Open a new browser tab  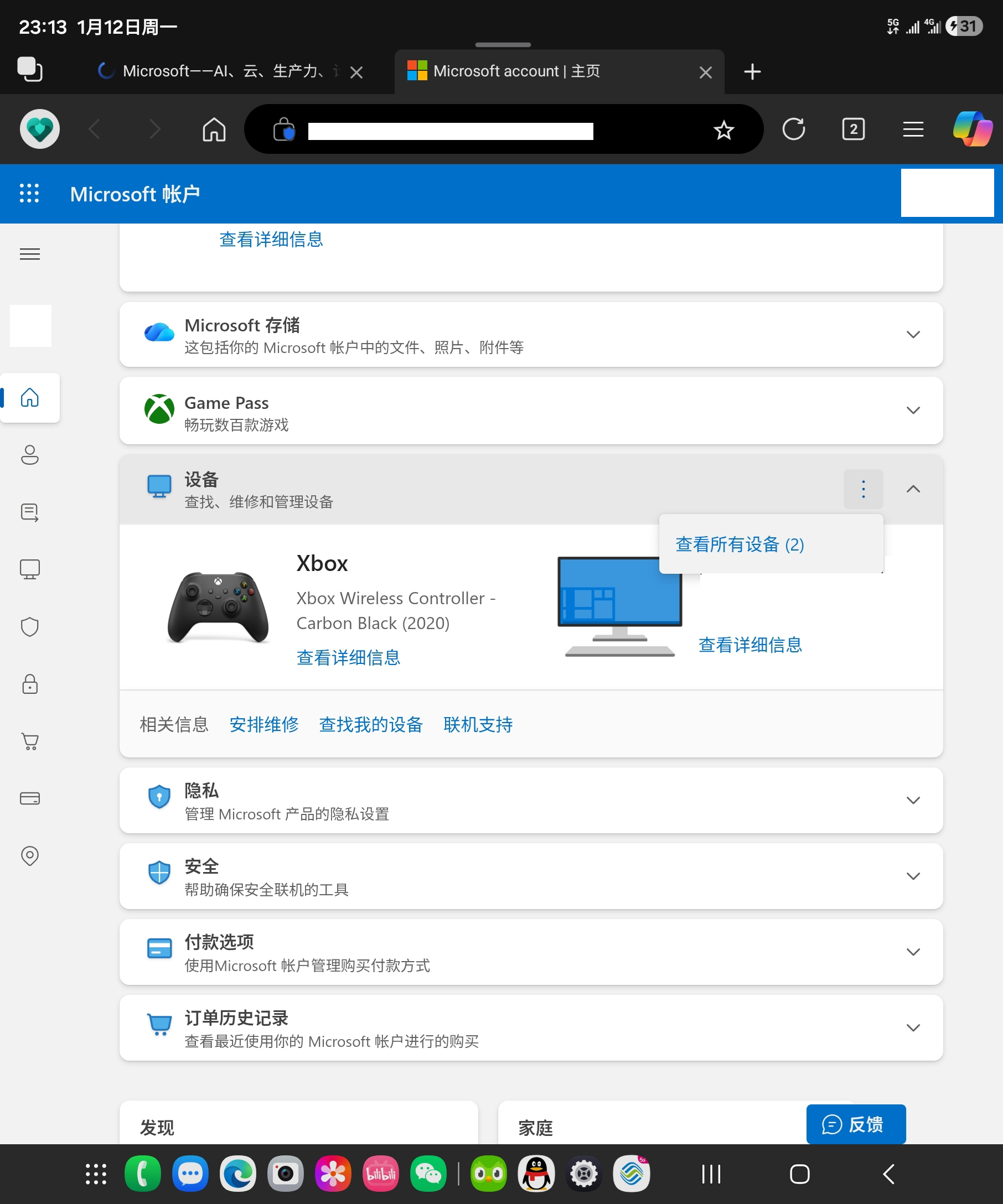752,72
